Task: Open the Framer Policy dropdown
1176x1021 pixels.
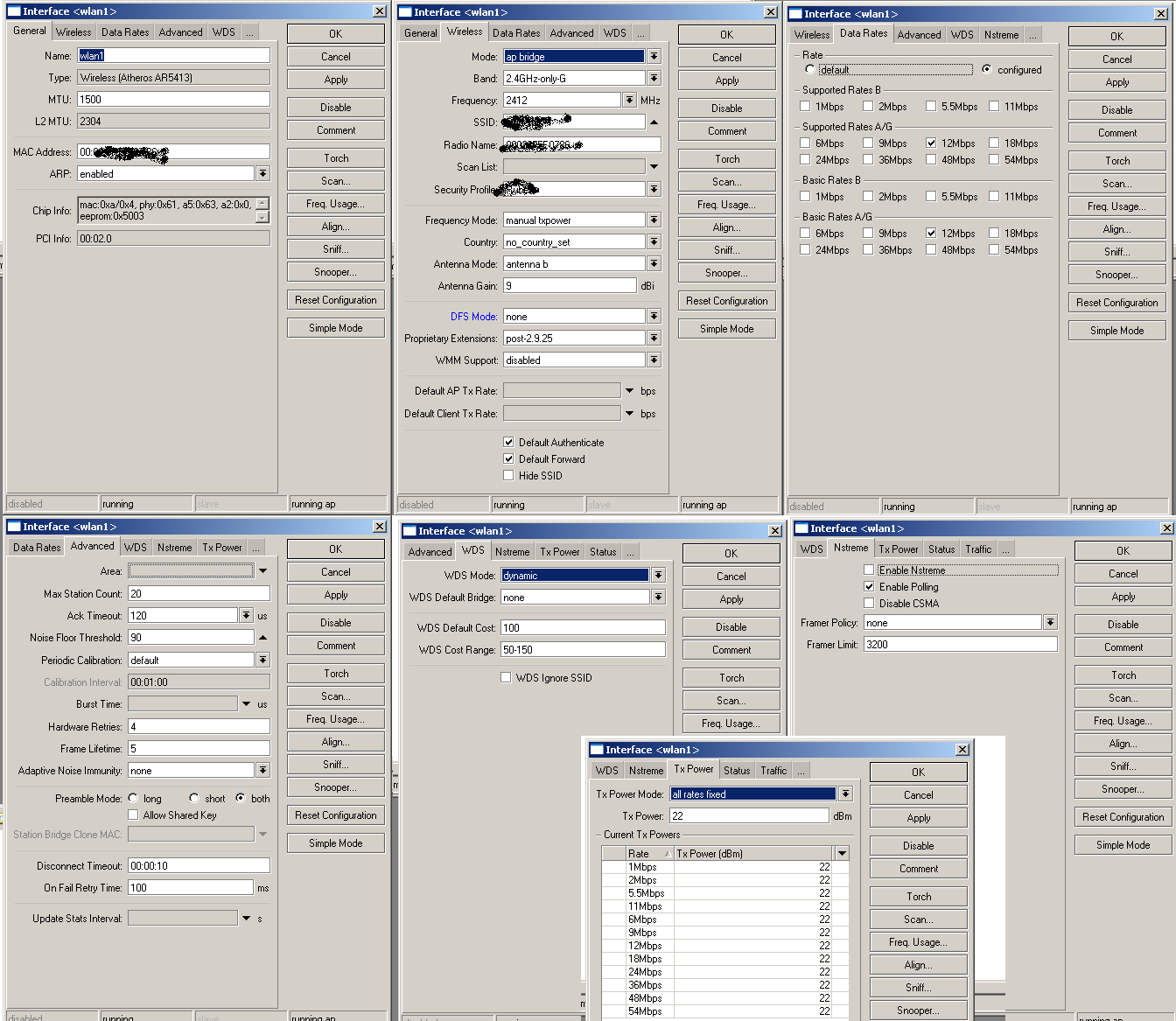Action: click(1050, 622)
